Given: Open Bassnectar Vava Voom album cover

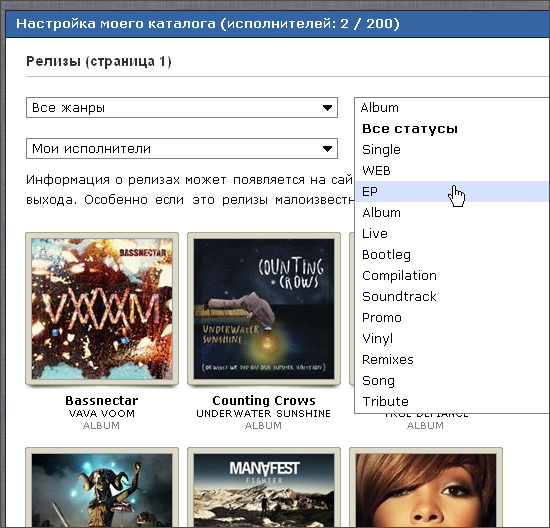Looking at the screenshot, I should (x=102, y=309).
